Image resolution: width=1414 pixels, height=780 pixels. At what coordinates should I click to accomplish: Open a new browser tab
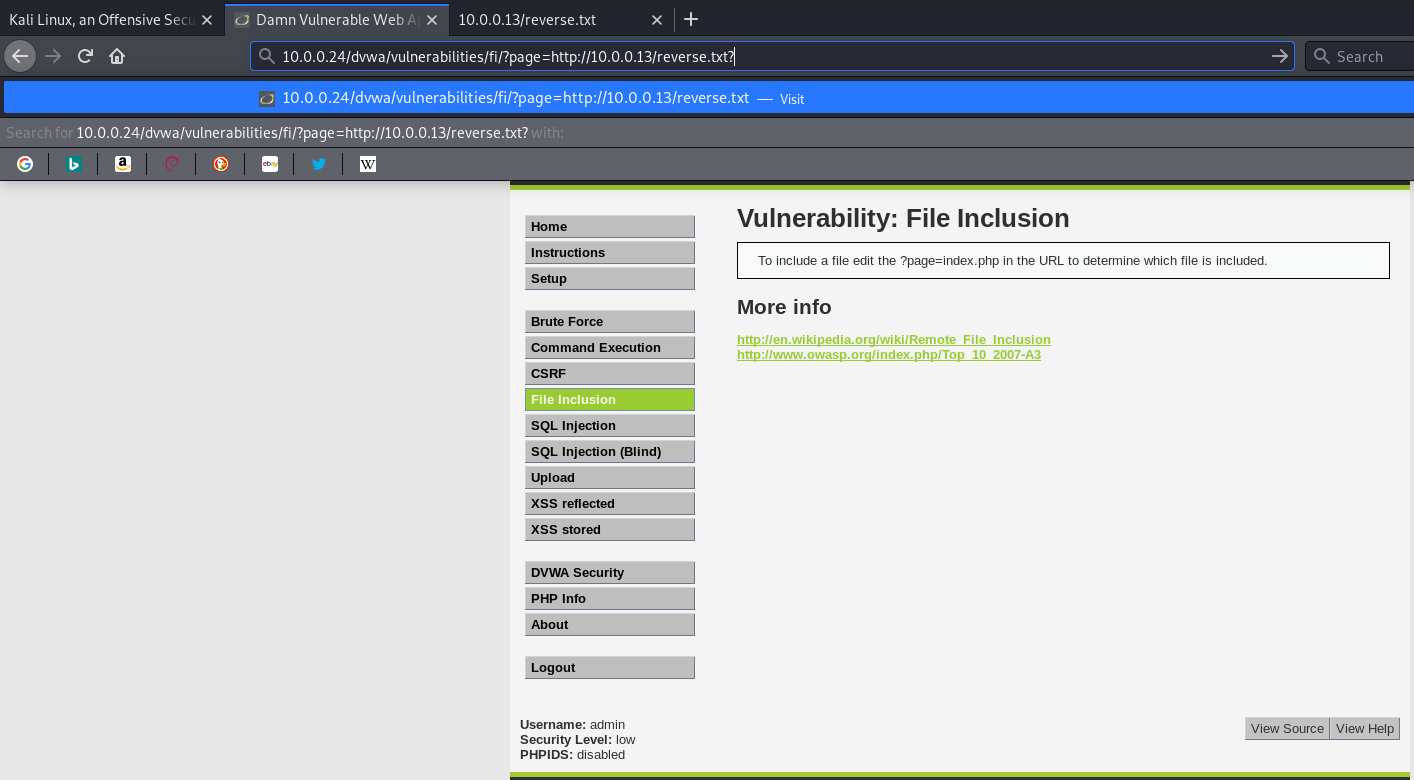[691, 19]
